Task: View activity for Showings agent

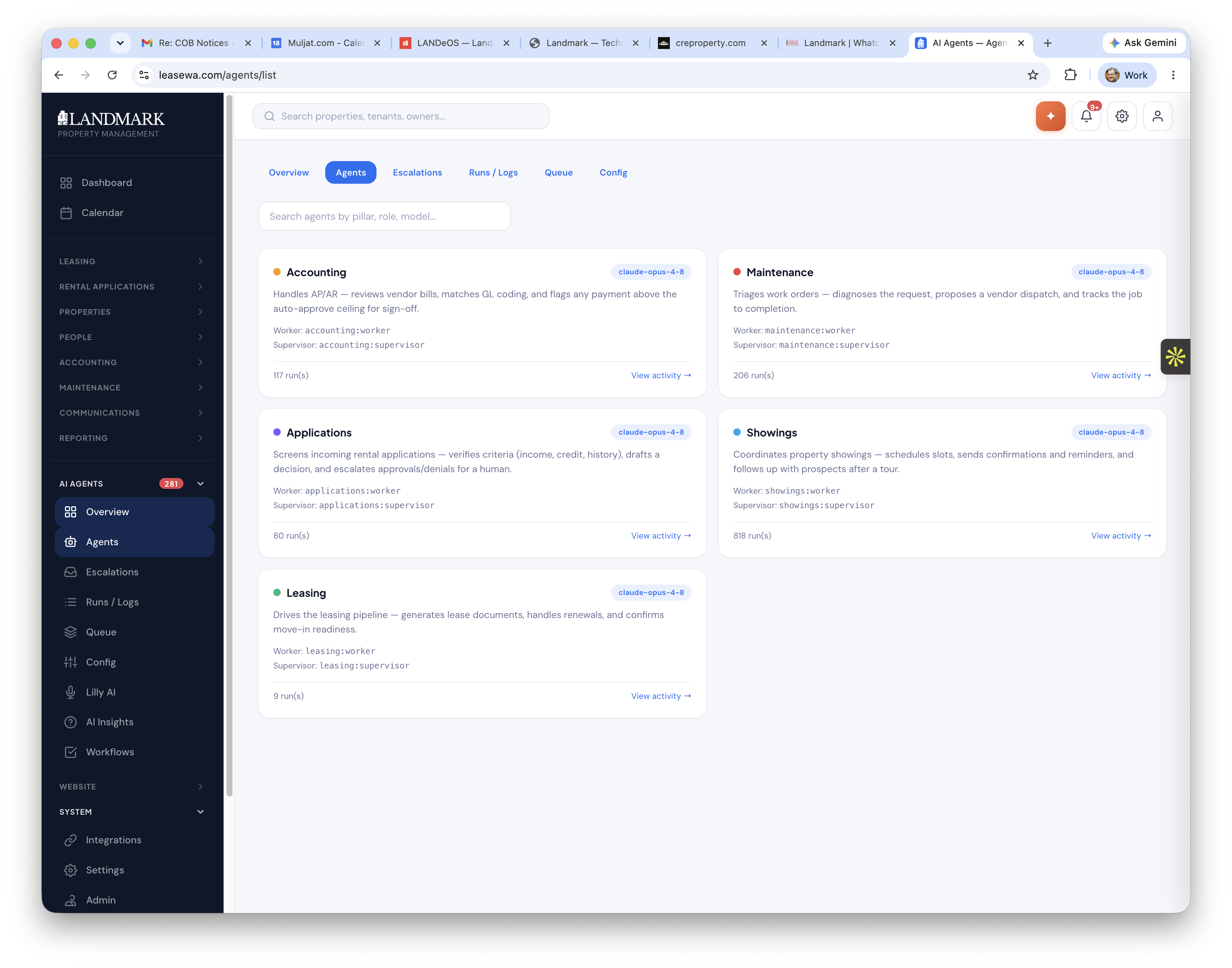Action: [1121, 536]
